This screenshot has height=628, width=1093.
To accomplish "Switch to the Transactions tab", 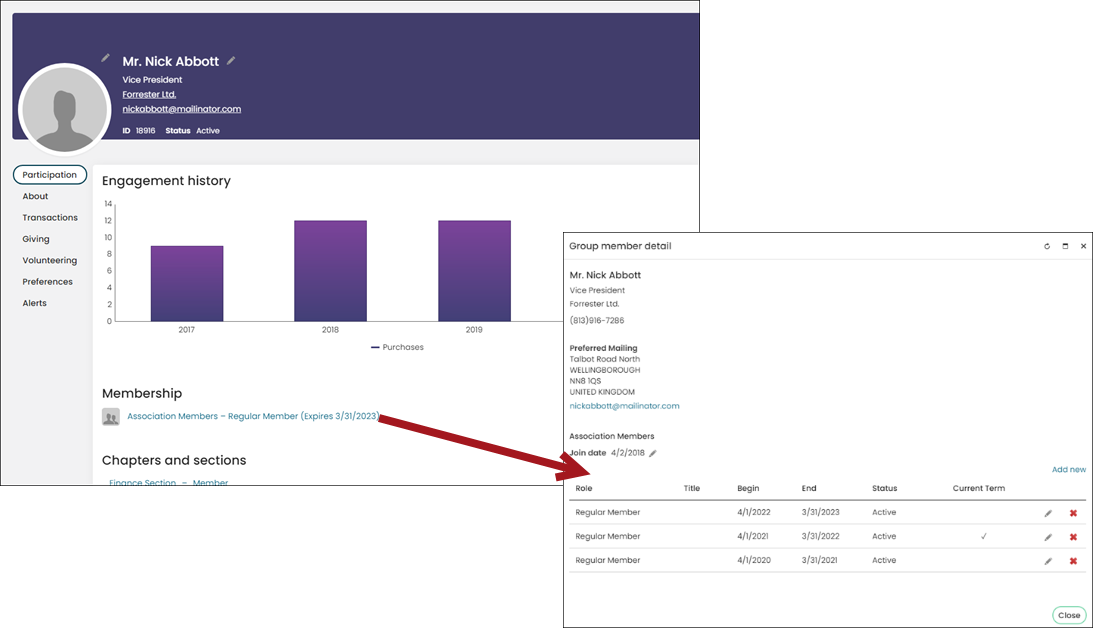I will point(49,217).
